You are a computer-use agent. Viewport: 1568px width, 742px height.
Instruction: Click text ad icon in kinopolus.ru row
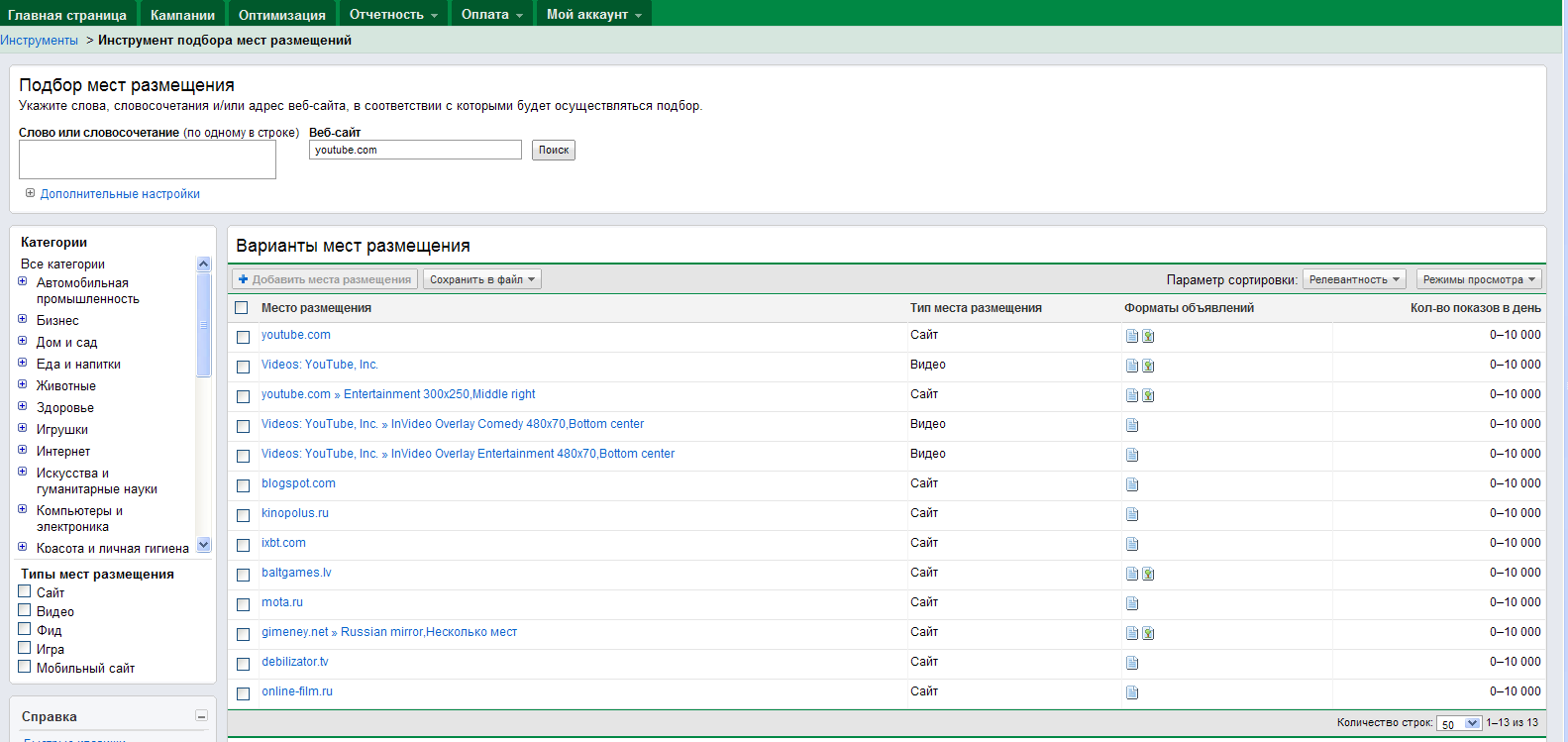coord(1132,514)
